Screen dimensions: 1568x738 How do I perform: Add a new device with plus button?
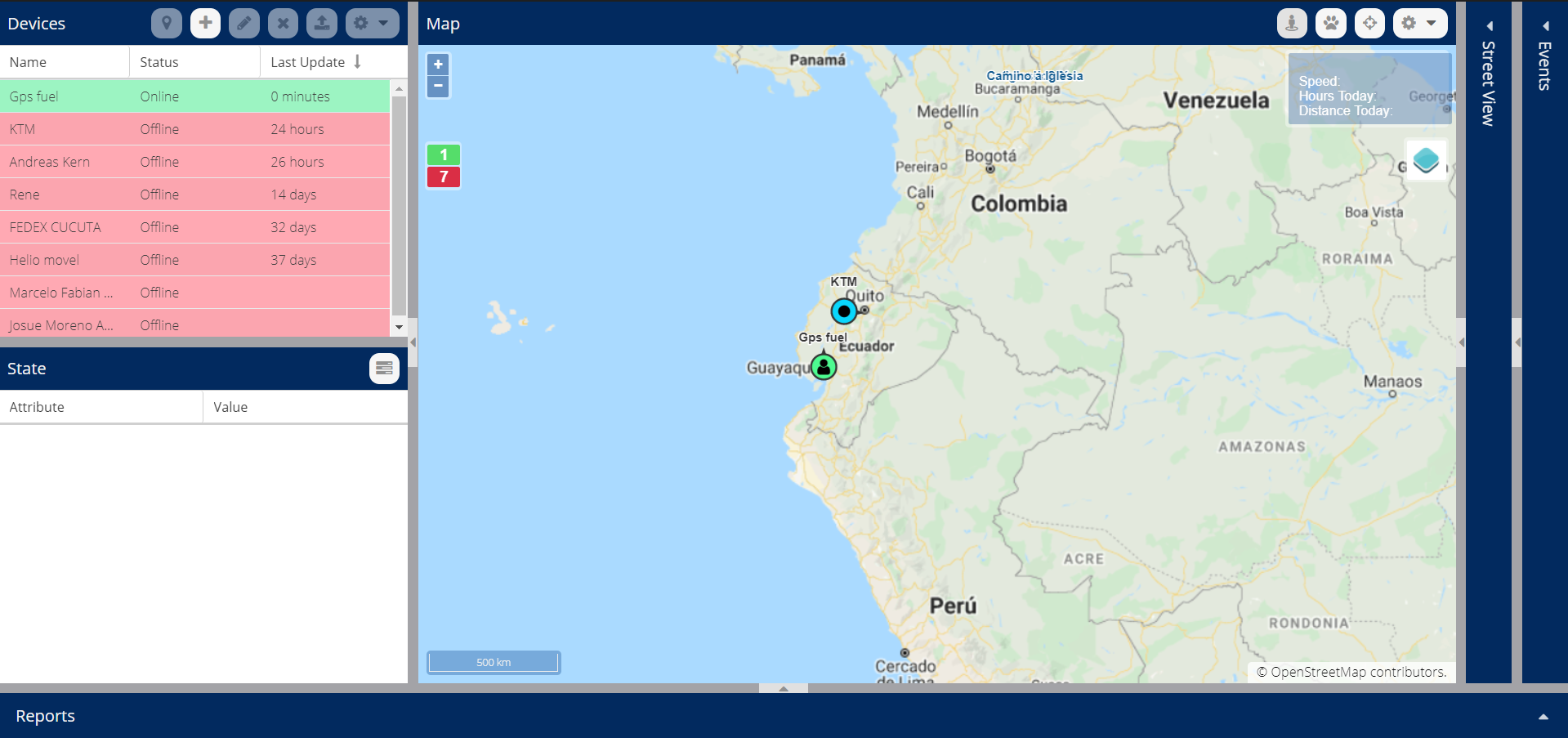click(x=205, y=23)
